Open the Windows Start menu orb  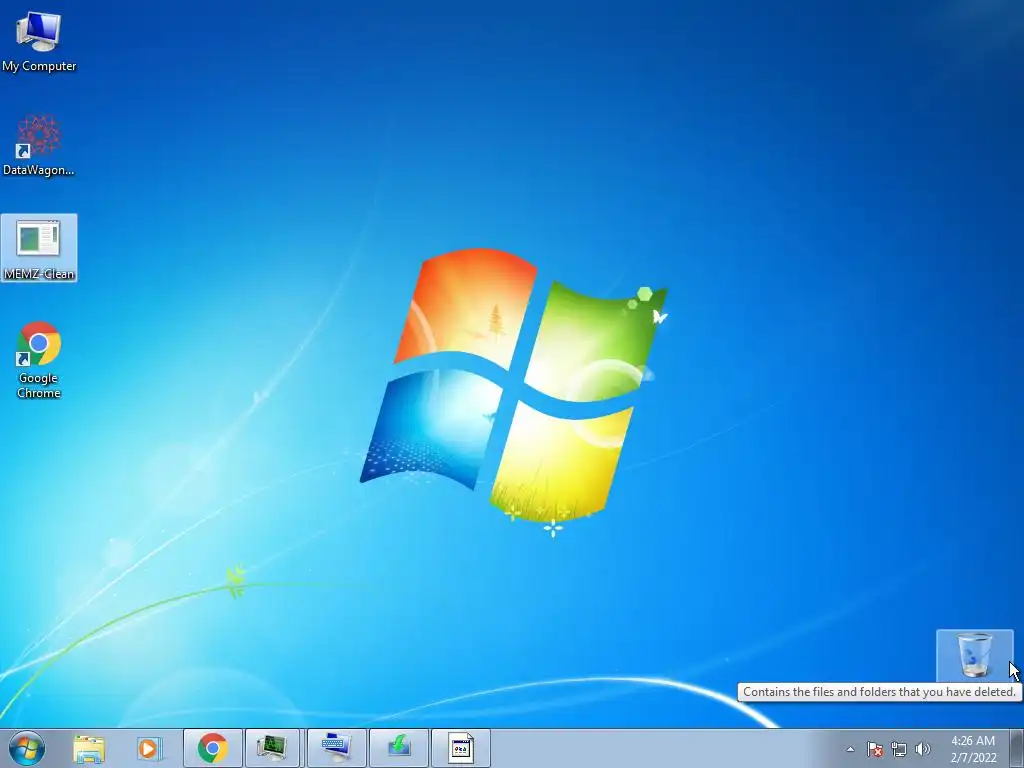point(27,748)
